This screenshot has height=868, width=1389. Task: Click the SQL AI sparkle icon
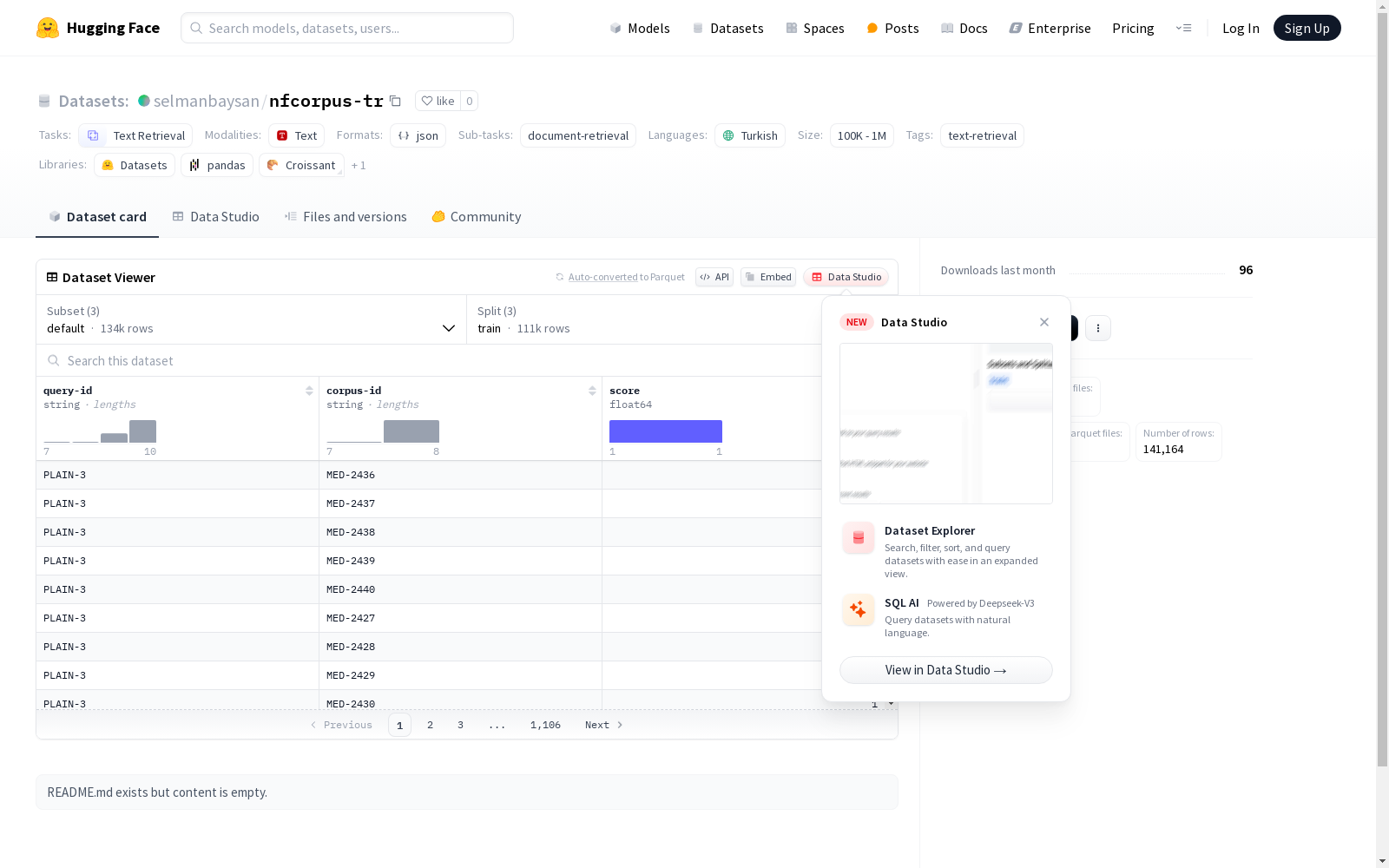(x=859, y=609)
